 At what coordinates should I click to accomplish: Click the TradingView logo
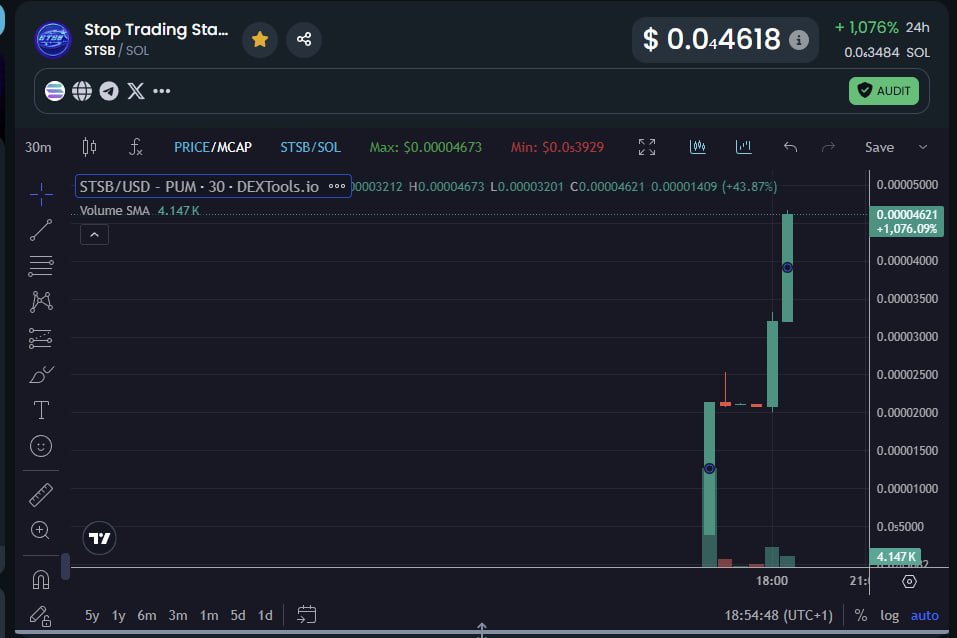(99, 538)
